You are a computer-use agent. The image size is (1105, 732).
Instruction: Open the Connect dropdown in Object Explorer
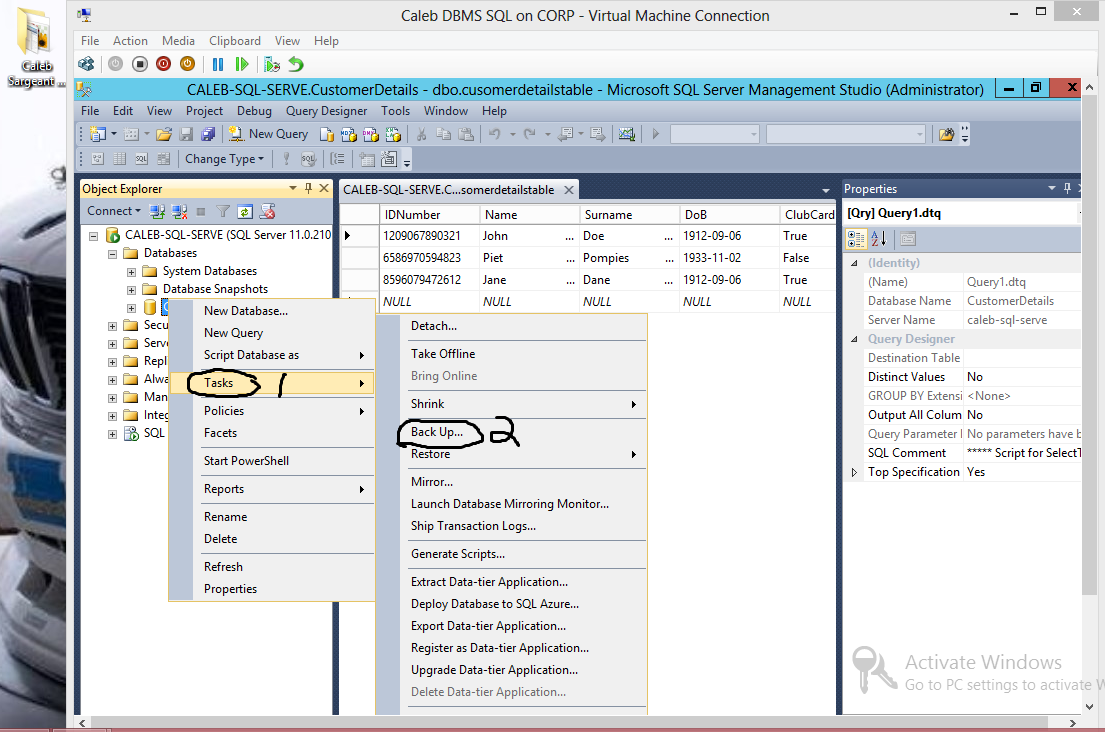pyautogui.click(x=113, y=211)
